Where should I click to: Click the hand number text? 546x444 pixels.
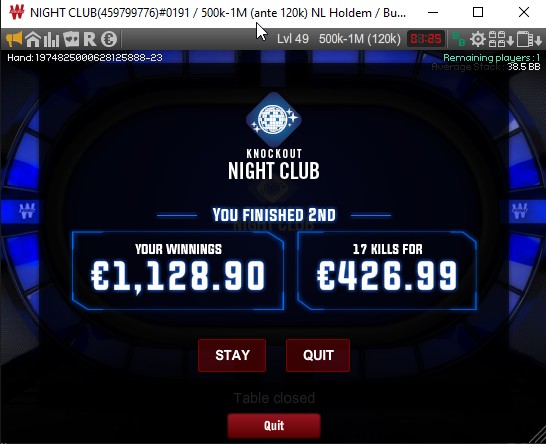point(85,57)
